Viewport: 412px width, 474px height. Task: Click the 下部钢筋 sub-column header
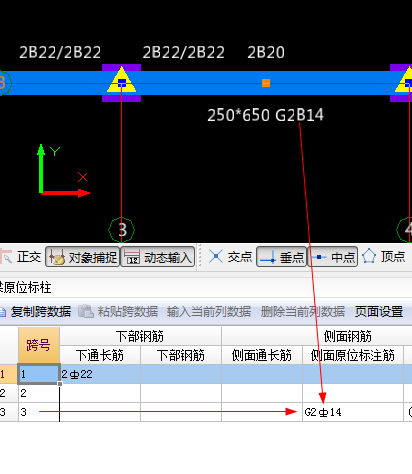[x=181, y=355]
